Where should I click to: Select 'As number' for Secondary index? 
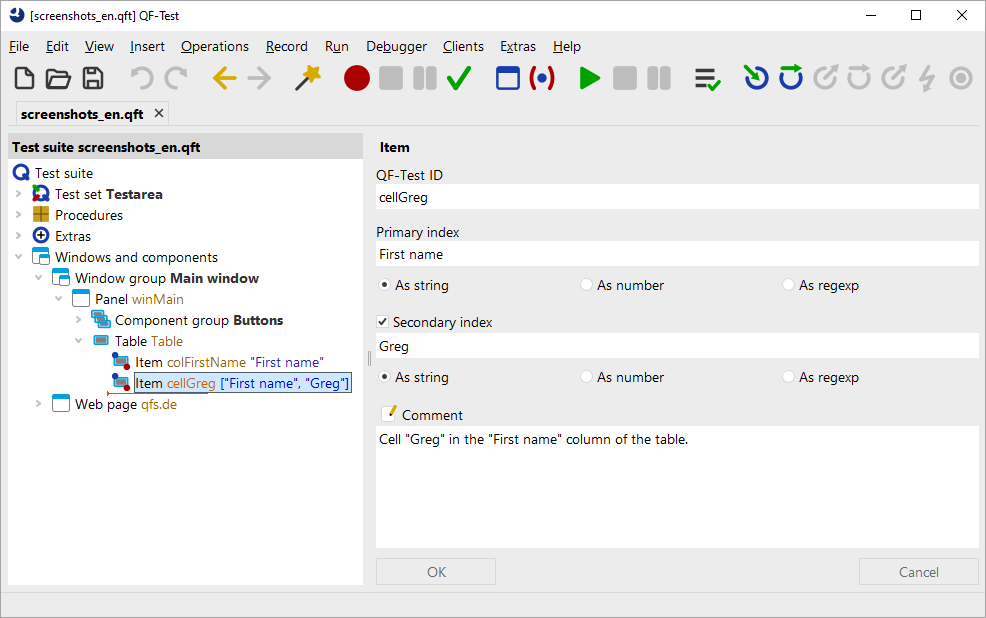click(622, 377)
